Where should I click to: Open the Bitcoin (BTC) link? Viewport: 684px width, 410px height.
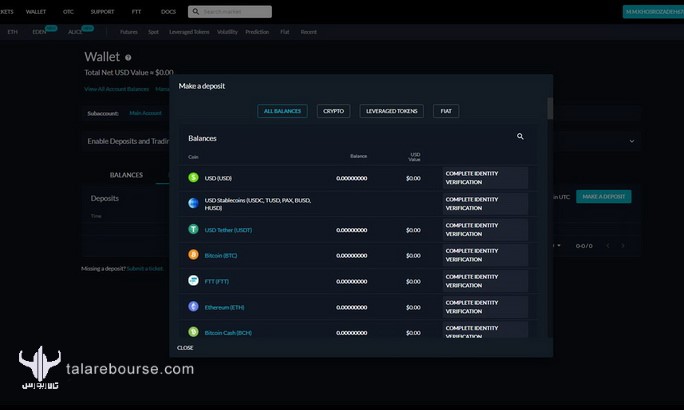[x=221, y=256]
